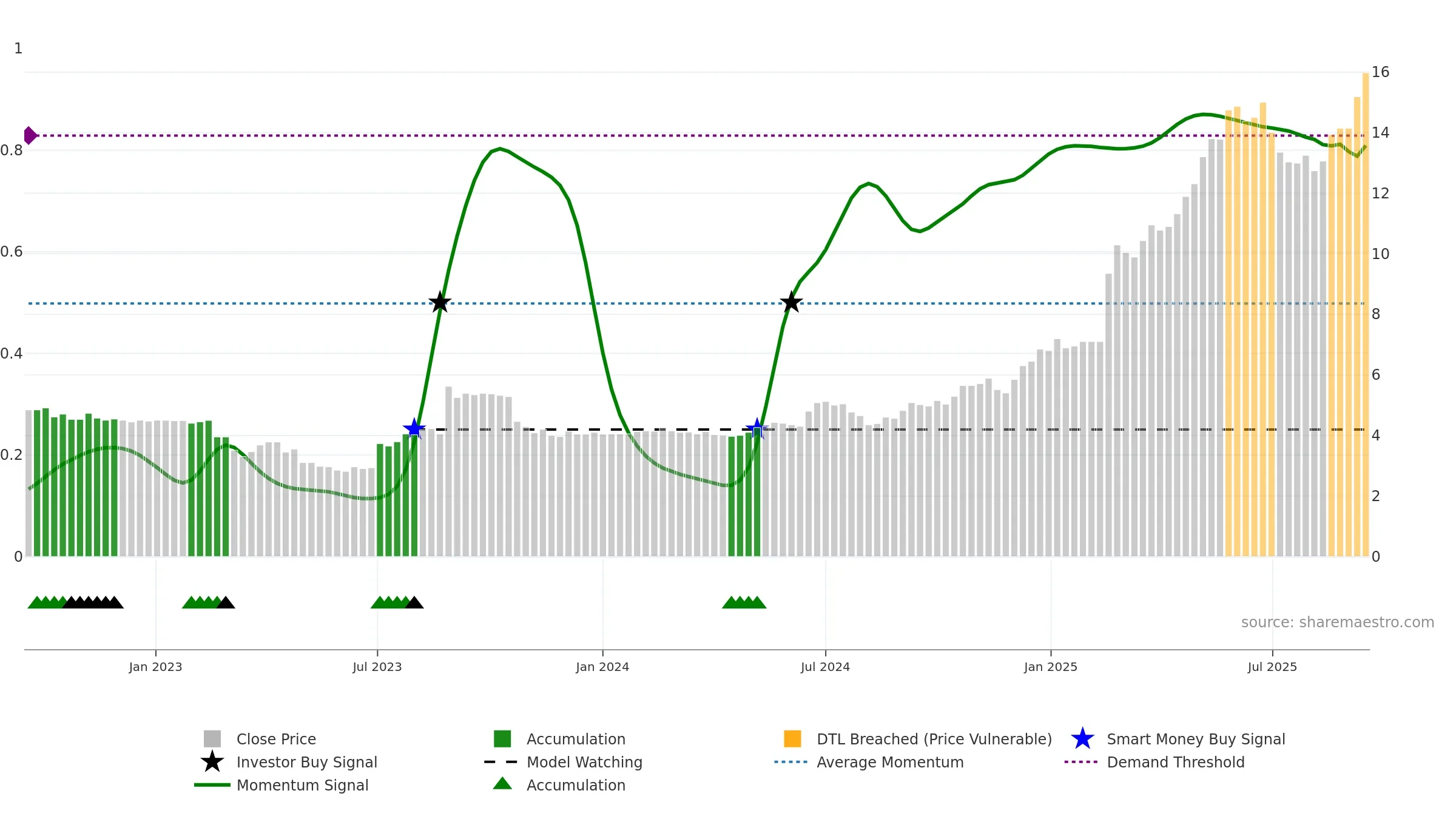Click the gray Close Price legend square

[212, 739]
